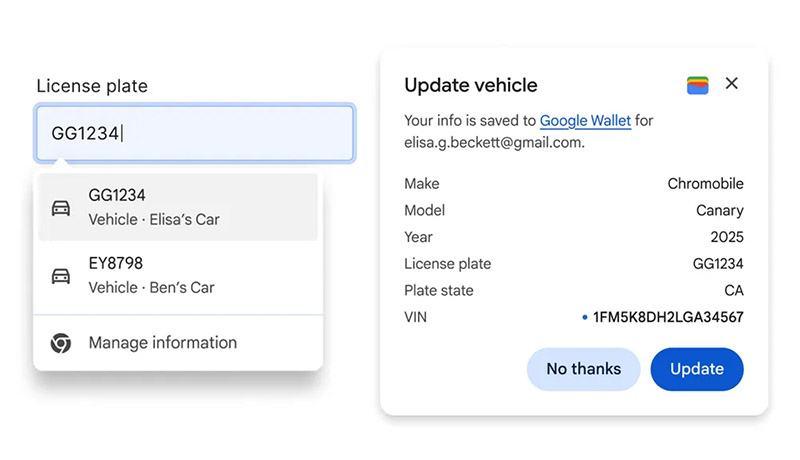The height and width of the screenshot is (460, 800).
Task: Click the blue dot next to VIN value
Action: [x=584, y=318]
